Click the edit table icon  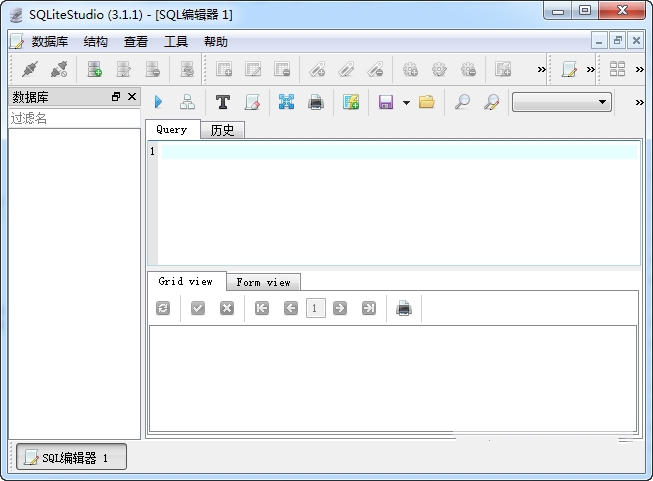(253, 69)
